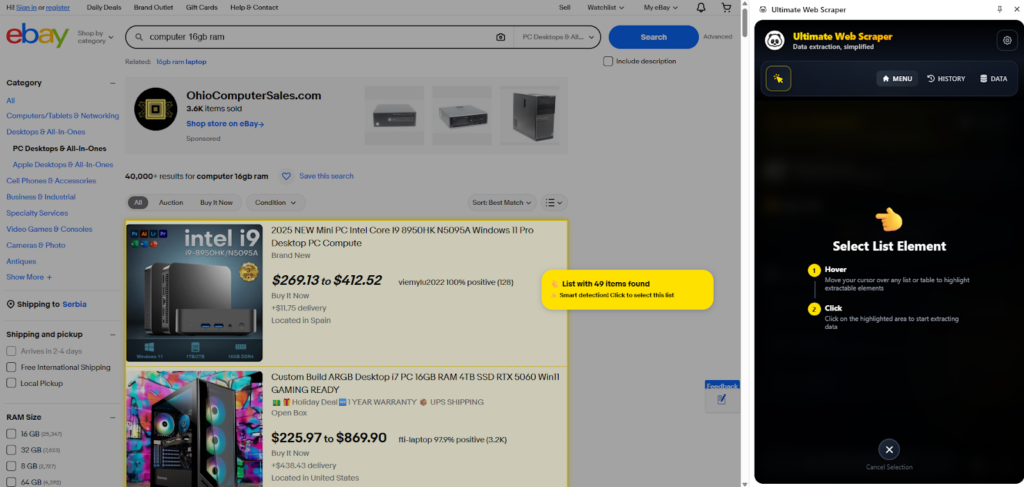Collapse the Category filter section

112,83
